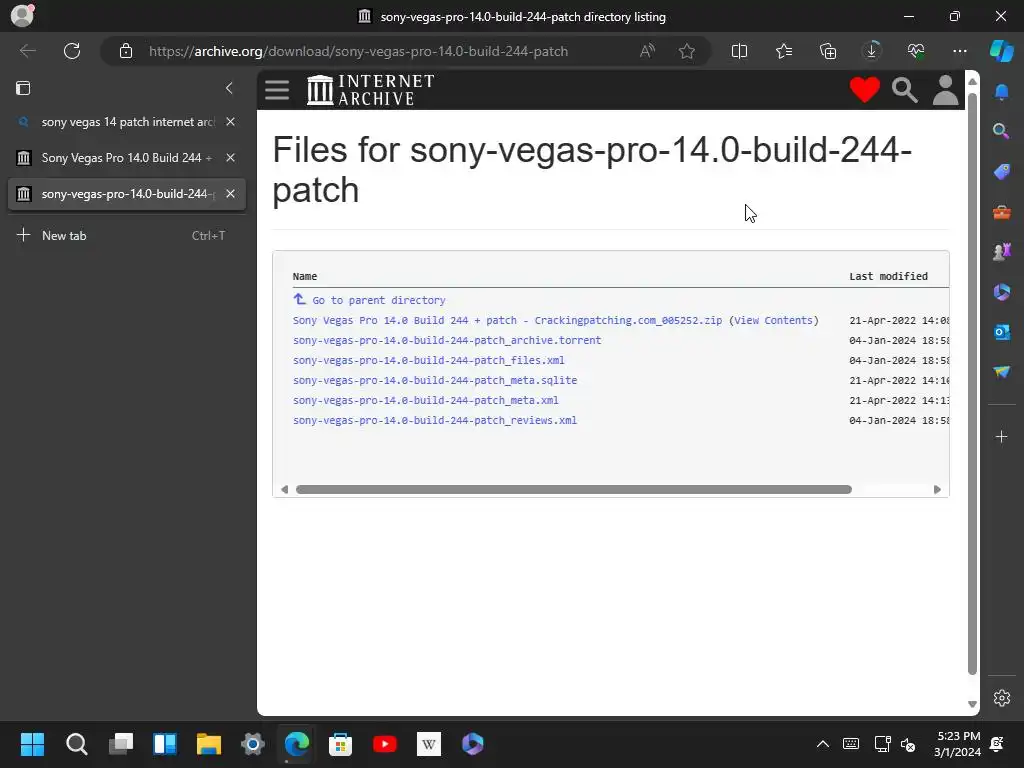This screenshot has height=768, width=1024.
Task: Open the sidebar Tools briefcase icon
Action: [1001, 212]
